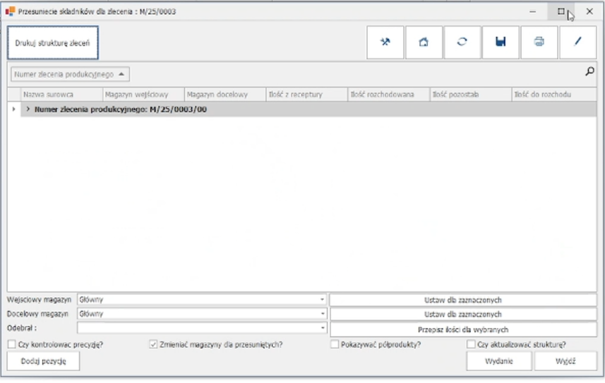Click the floppy disk save icon
Image resolution: width=605 pixels, height=383 pixels.
[501, 42]
